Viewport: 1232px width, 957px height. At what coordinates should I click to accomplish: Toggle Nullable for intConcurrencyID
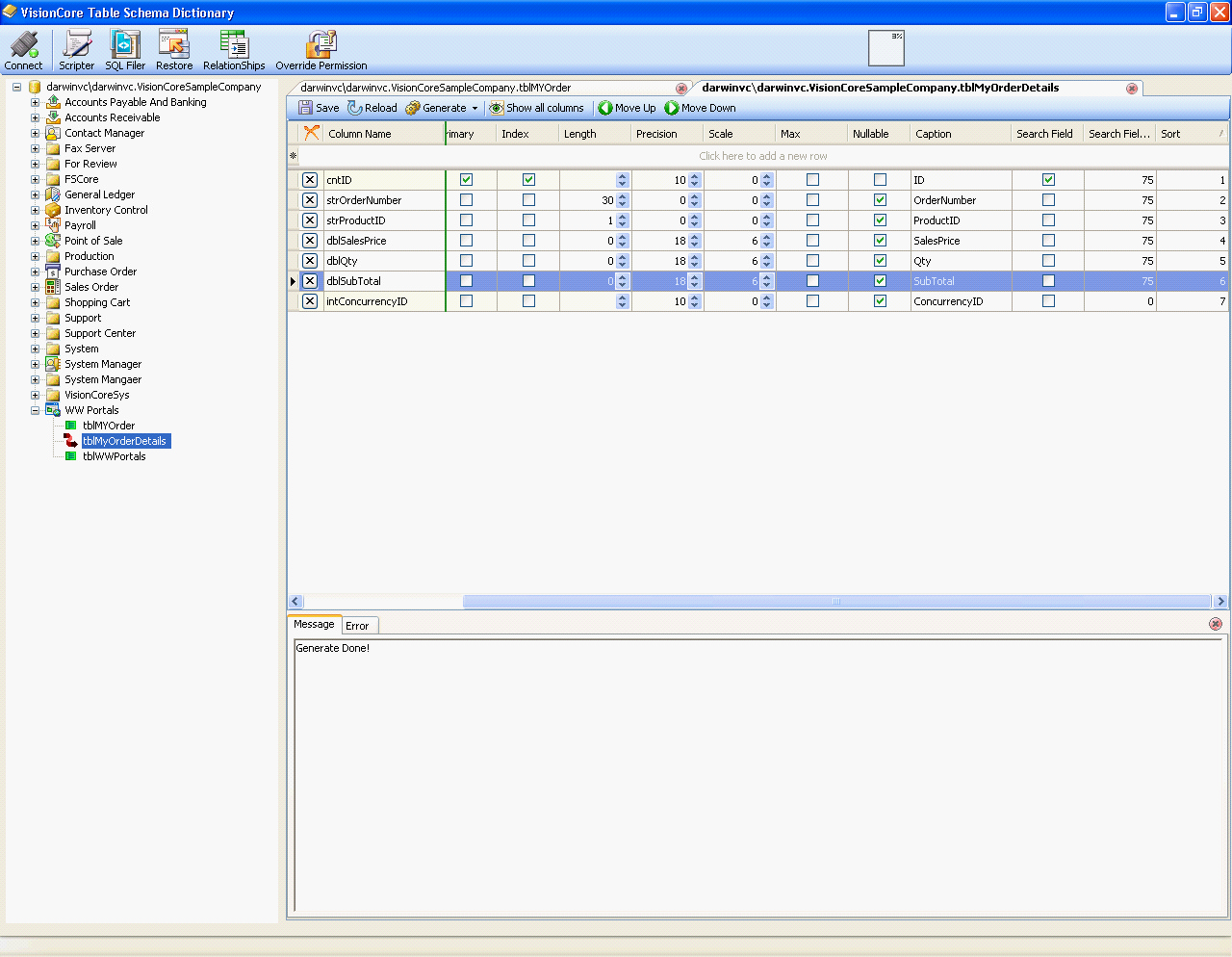pyautogui.click(x=880, y=301)
